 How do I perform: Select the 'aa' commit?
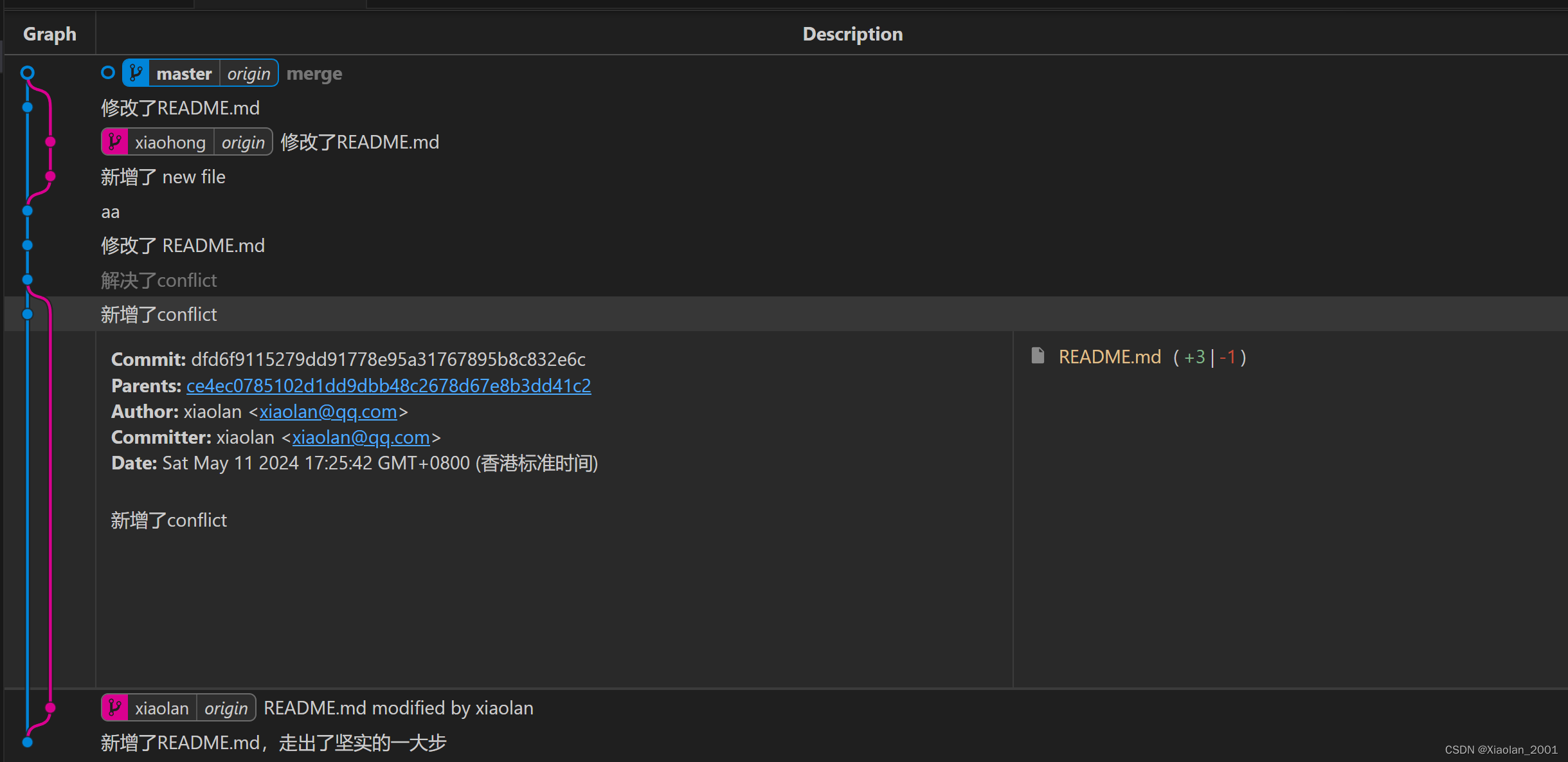point(786,212)
